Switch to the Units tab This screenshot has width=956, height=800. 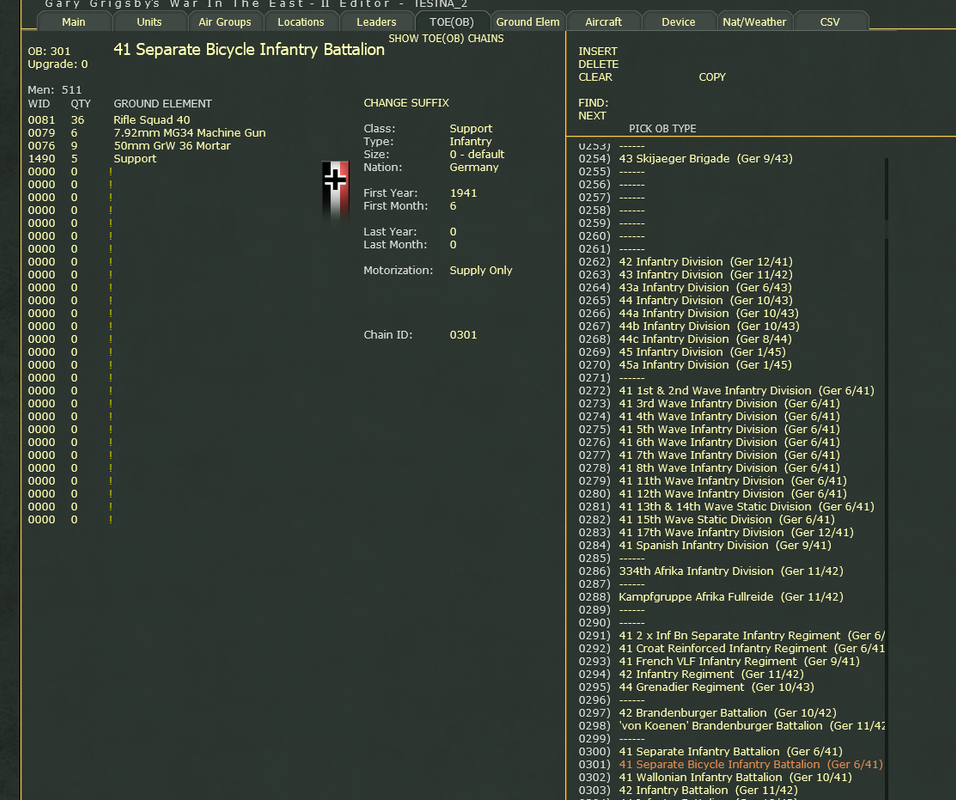149,22
